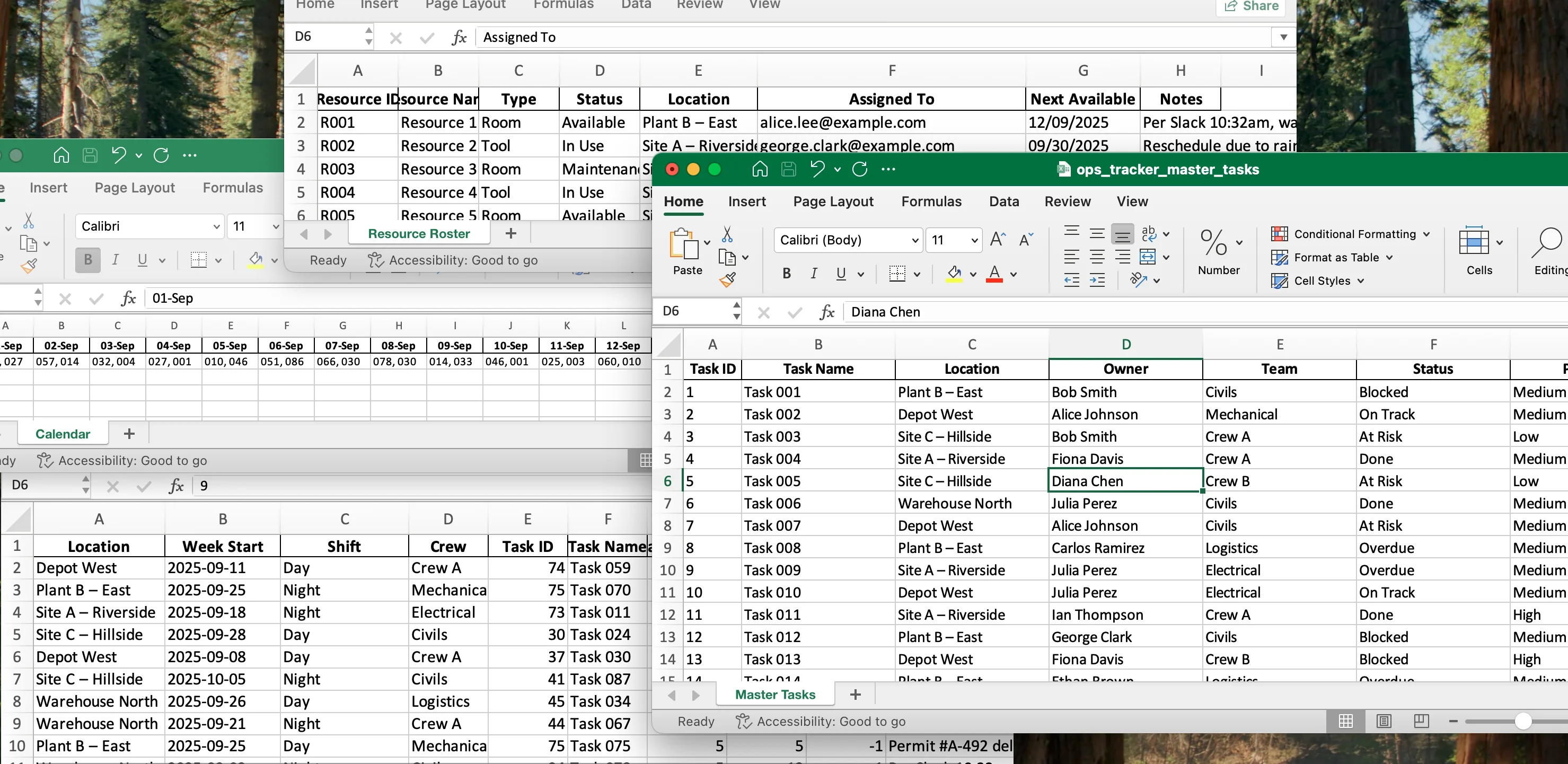Toggle the active Bold button in Calendar window
This screenshot has width=1568, height=764.
tap(87, 260)
